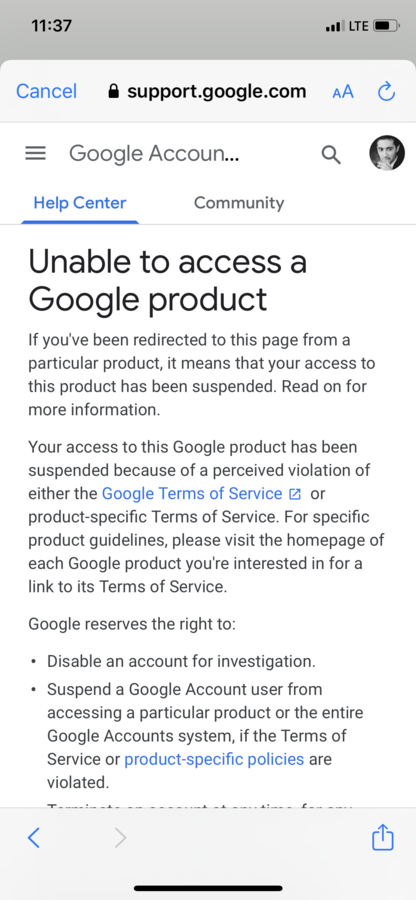Switch to the Community tab
Image resolution: width=416 pixels, height=900 pixels.
coord(239,203)
